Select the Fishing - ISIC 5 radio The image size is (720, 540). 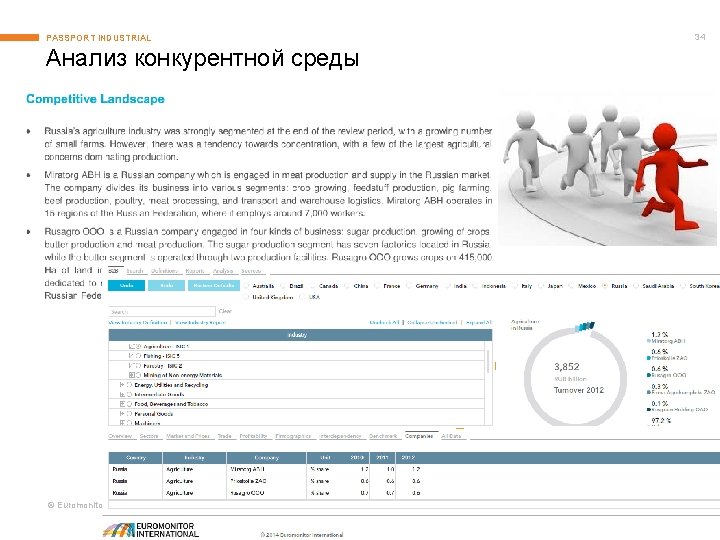click(138, 356)
